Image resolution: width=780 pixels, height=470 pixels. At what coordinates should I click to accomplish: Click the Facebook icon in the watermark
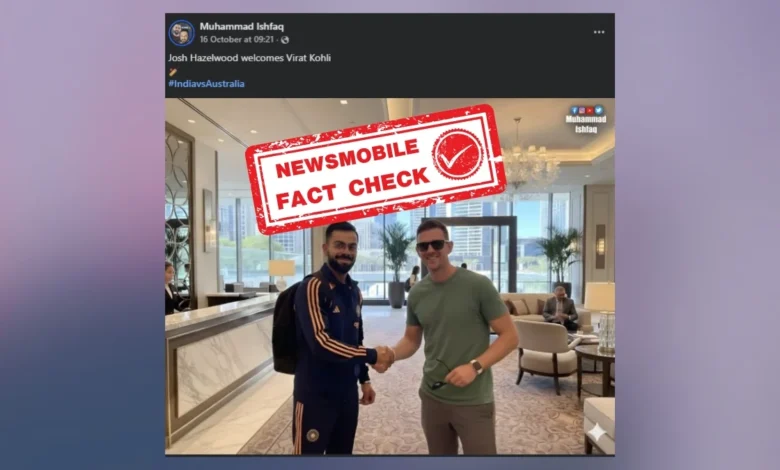(574, 110)
